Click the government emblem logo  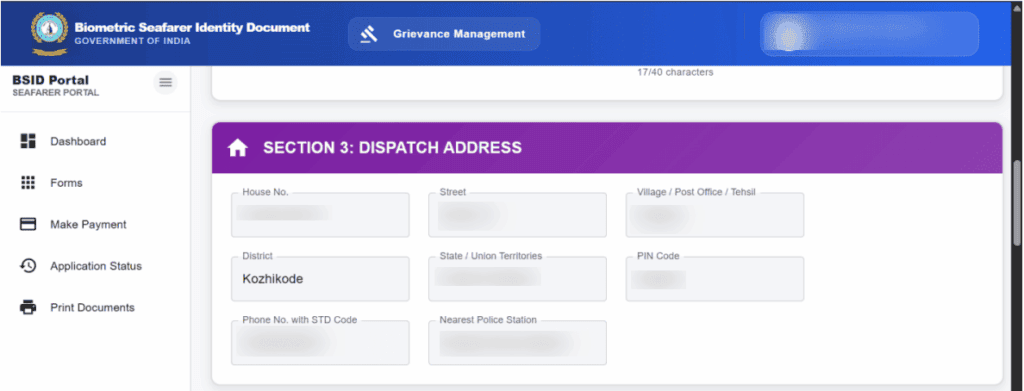pyautogui.click(x=49, y=33)
